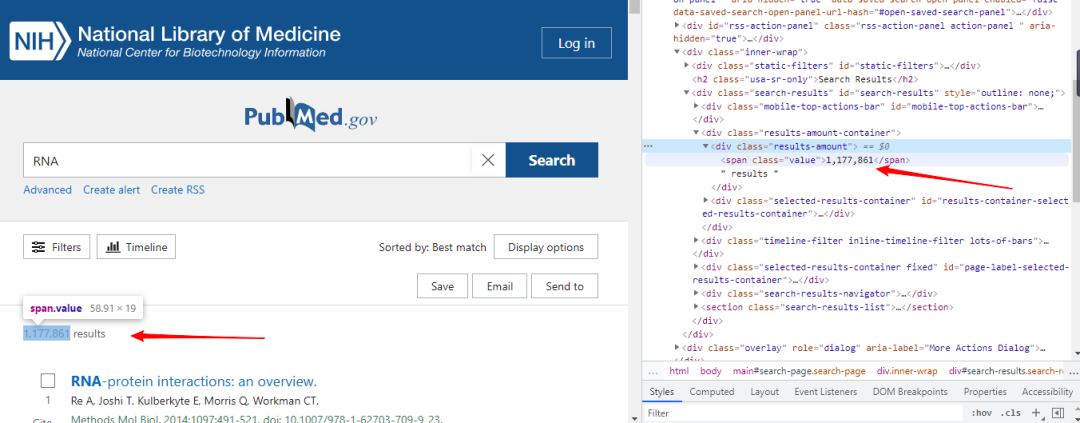The width and height of the screenshot is (1080, 423).
Task: Clear the RNA search box with the X icon
Action: [488, 161]
